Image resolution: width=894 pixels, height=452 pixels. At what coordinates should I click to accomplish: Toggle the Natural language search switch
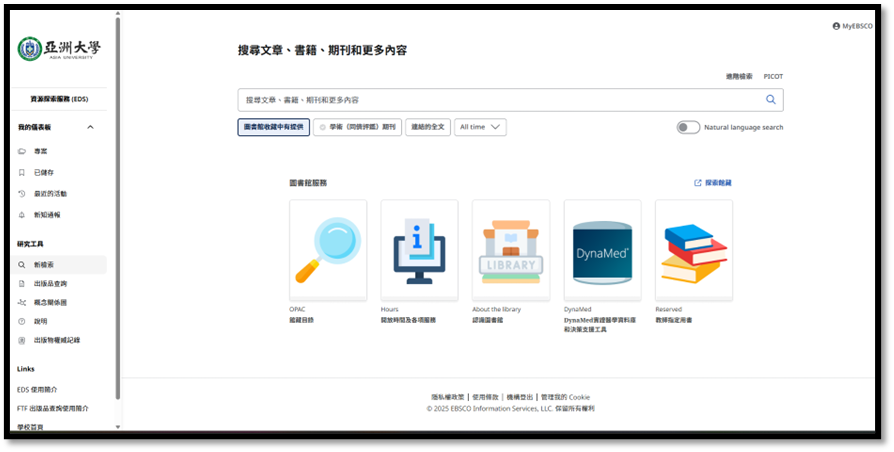tap(688, 127)
